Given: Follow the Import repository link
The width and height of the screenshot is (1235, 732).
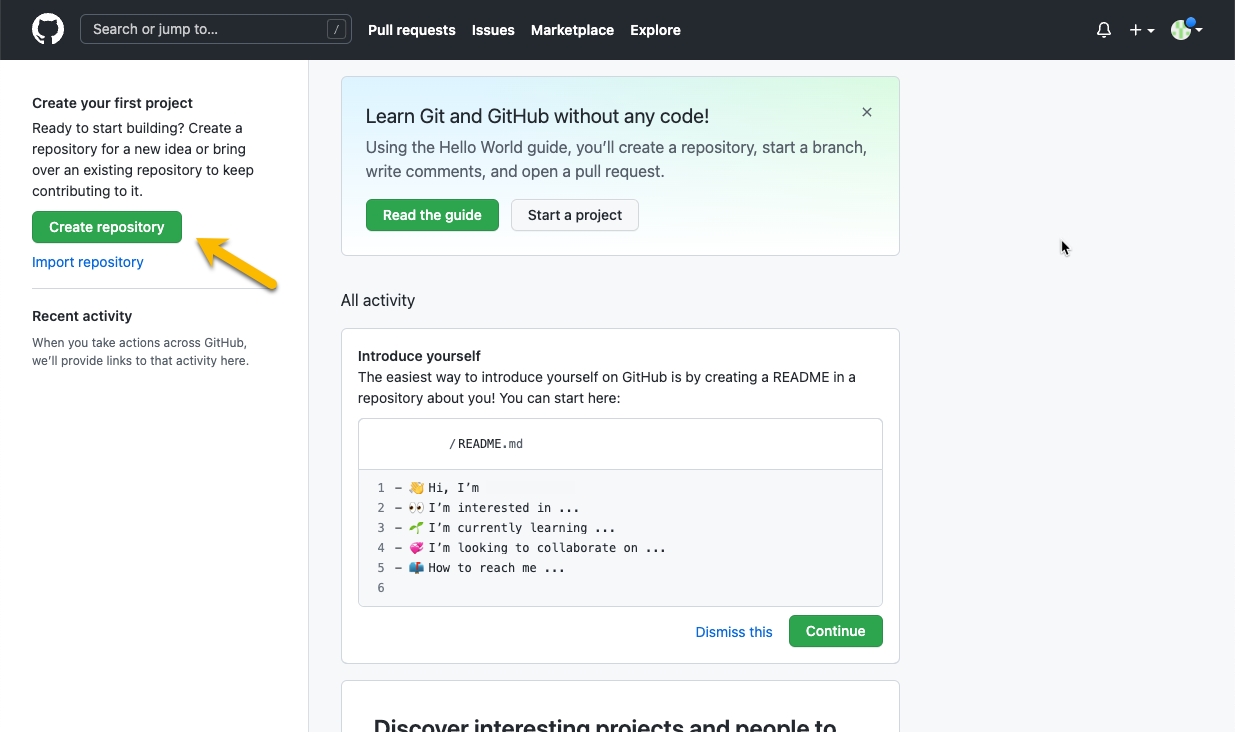Looking at the screenshot, I should pos(88,262).
